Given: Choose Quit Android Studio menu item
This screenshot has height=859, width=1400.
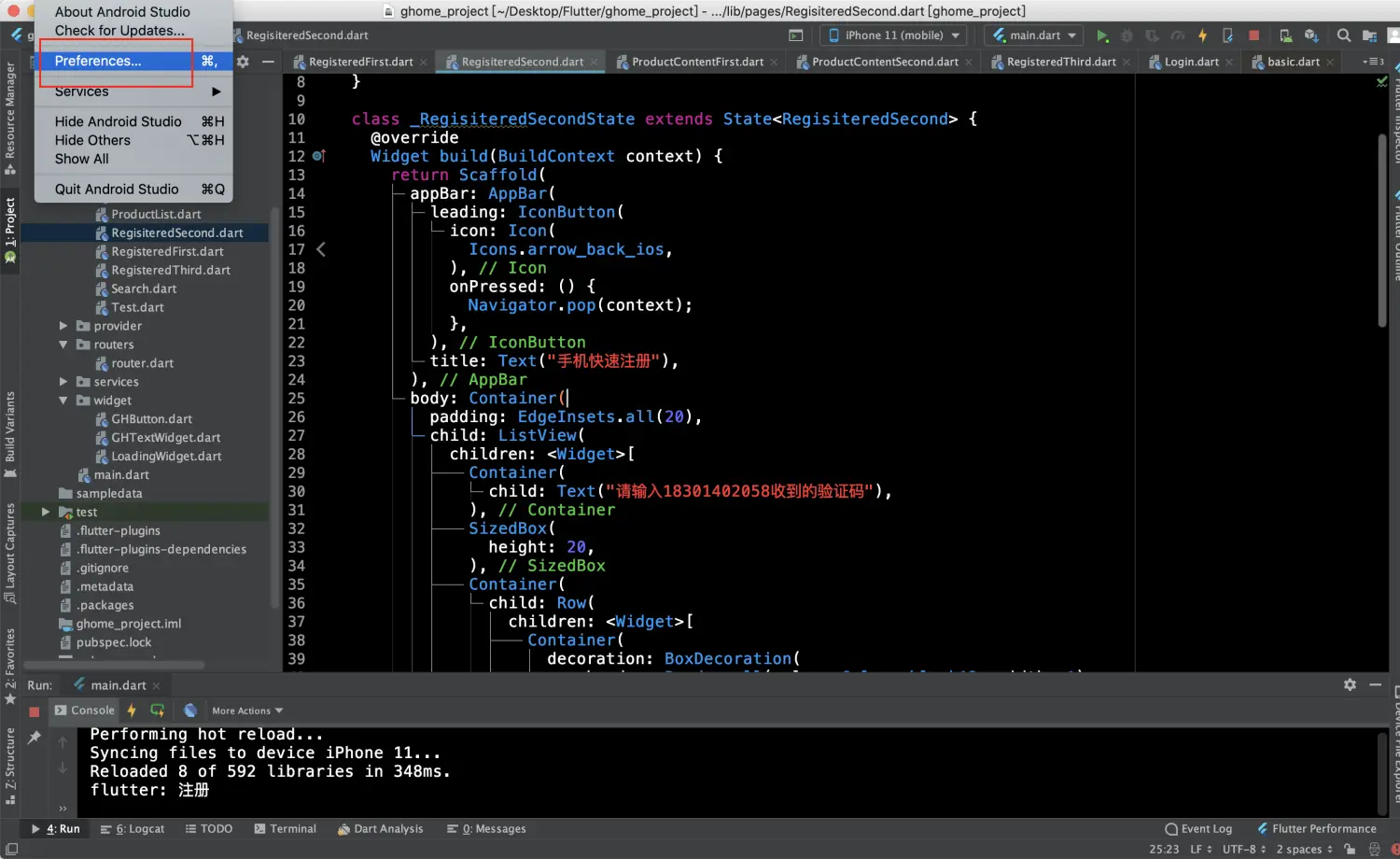Looking at the screenshot, I should (133, 189).
